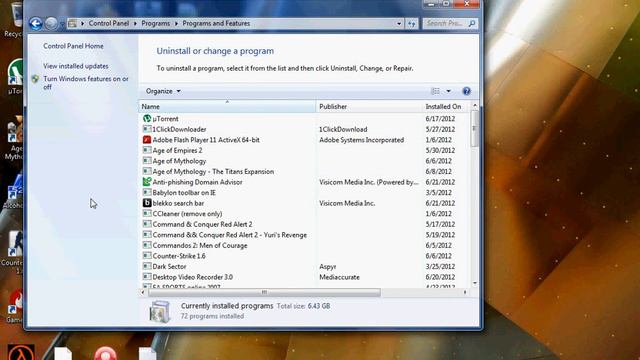Select the 1ClickDownloader entry
640x360 pixels.
pos(179,129)
